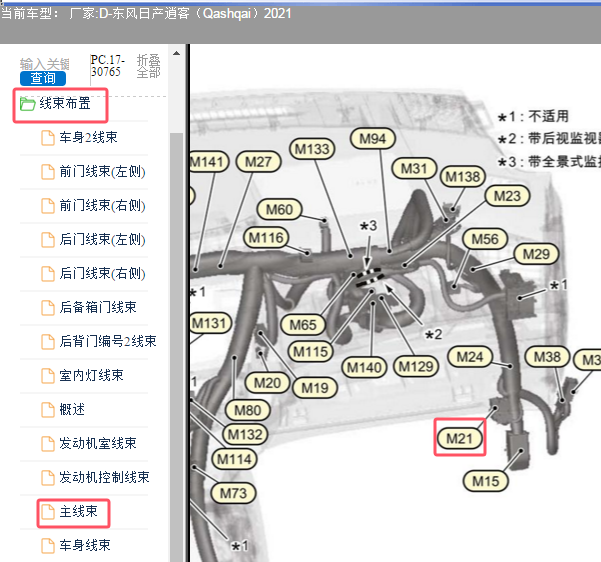Open 后背门编号2线束 entry
Image resolution: width=601 pixels, height=562 pixels.
tap(108, 341)
